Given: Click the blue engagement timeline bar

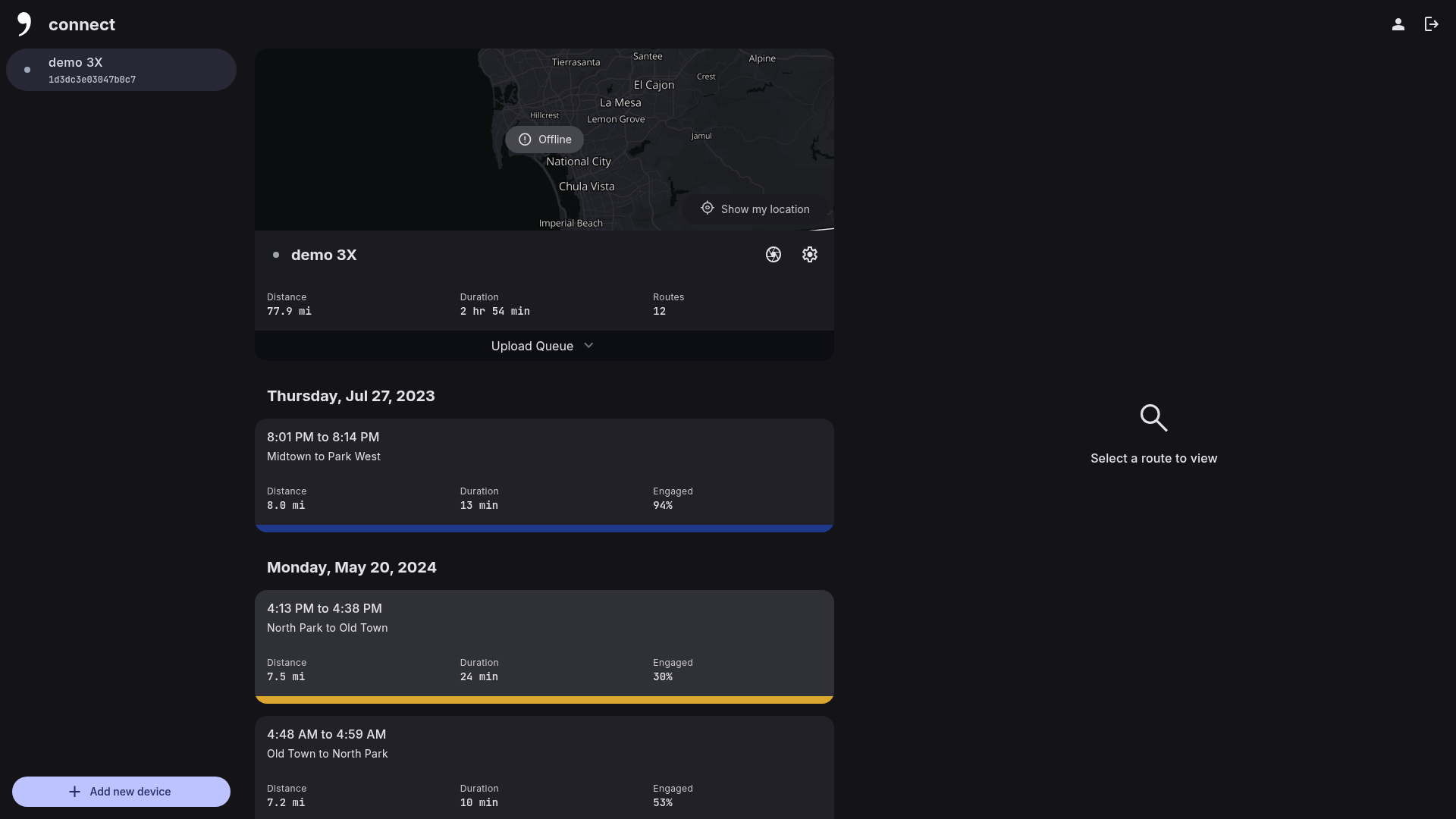Looking at the screenshot, I should click(544, 528).
